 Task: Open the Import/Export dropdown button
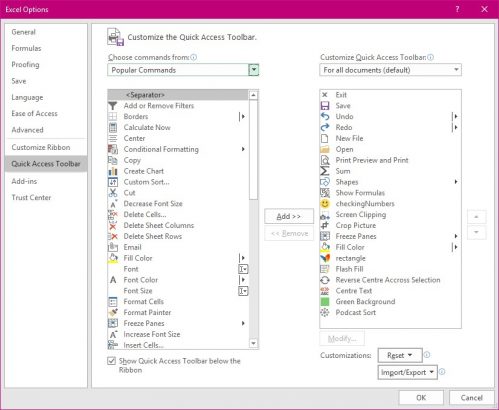point(407,372)
